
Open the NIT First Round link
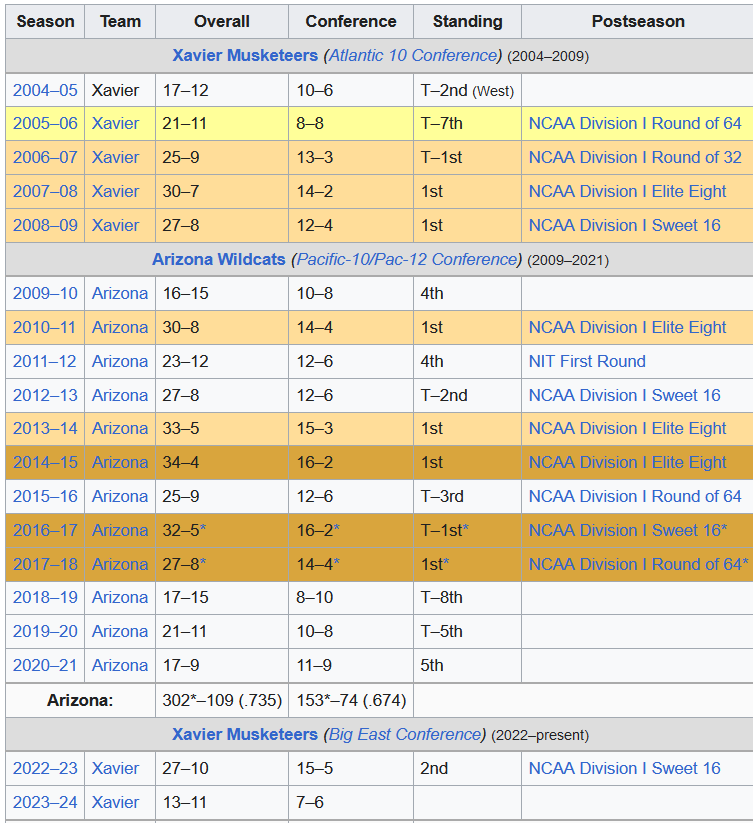coord(587,362)
